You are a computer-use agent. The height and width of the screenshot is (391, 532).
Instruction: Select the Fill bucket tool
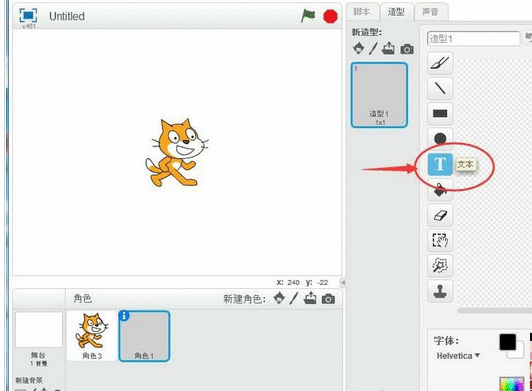tap(440, 190)
